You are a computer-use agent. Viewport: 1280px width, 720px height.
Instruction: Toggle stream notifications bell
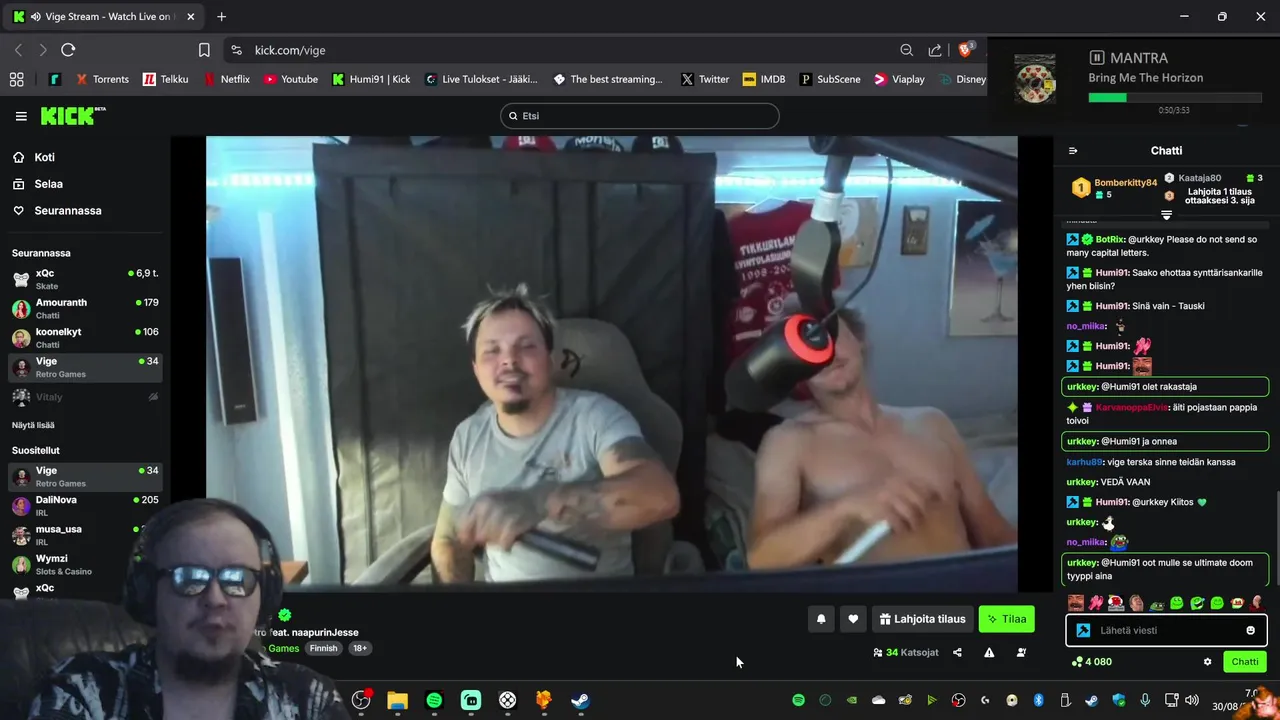click(x=821, y=619)
